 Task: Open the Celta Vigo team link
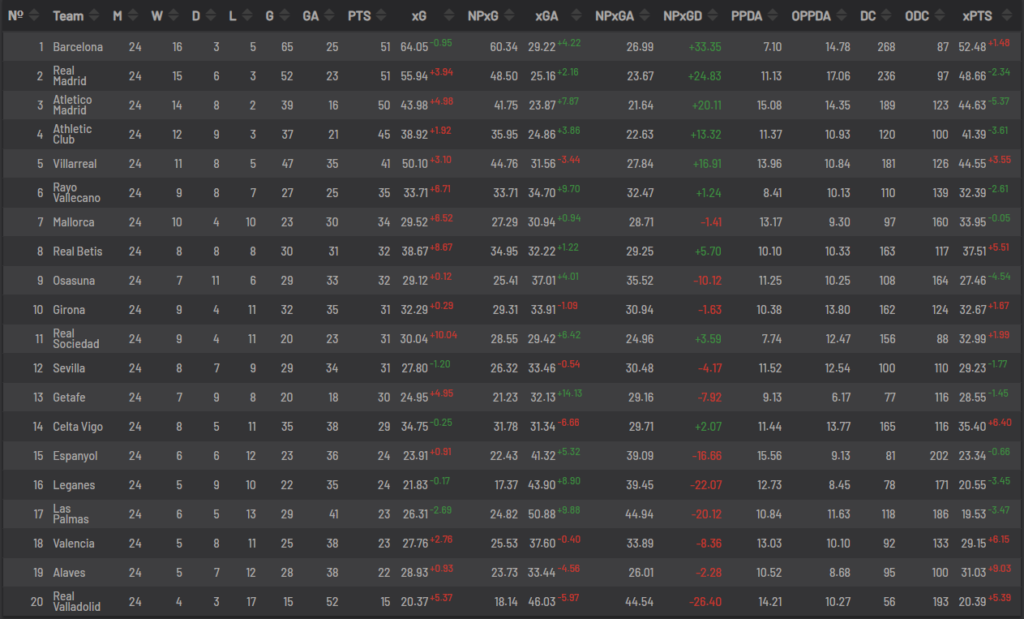[x=78, y=427]
